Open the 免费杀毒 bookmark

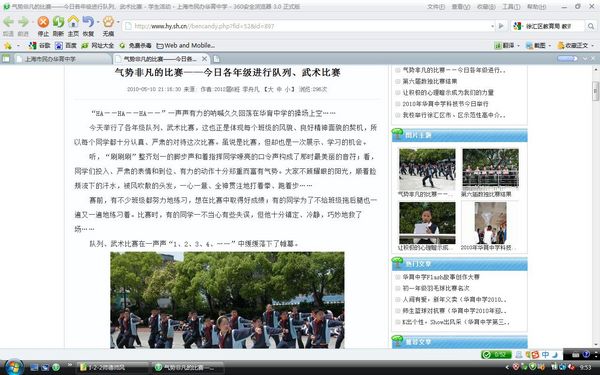pos(135,46)
